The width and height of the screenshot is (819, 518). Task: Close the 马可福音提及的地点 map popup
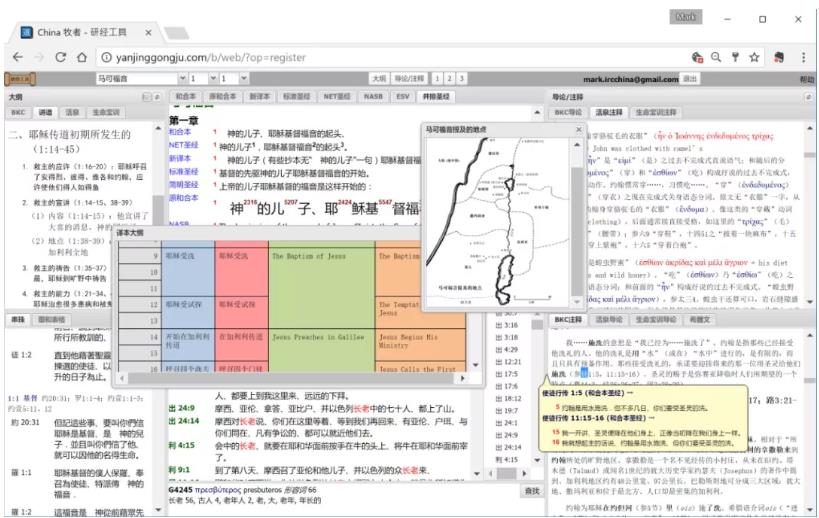tap(577, 129)
